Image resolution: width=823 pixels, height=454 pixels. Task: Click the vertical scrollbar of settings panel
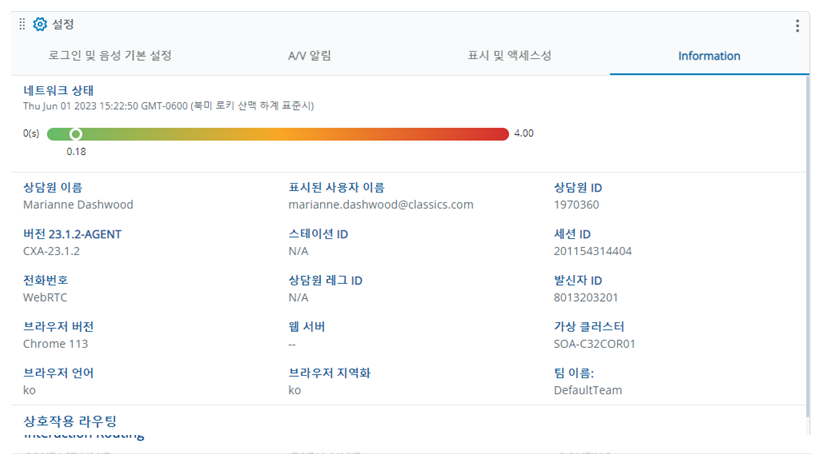(807, 247)
